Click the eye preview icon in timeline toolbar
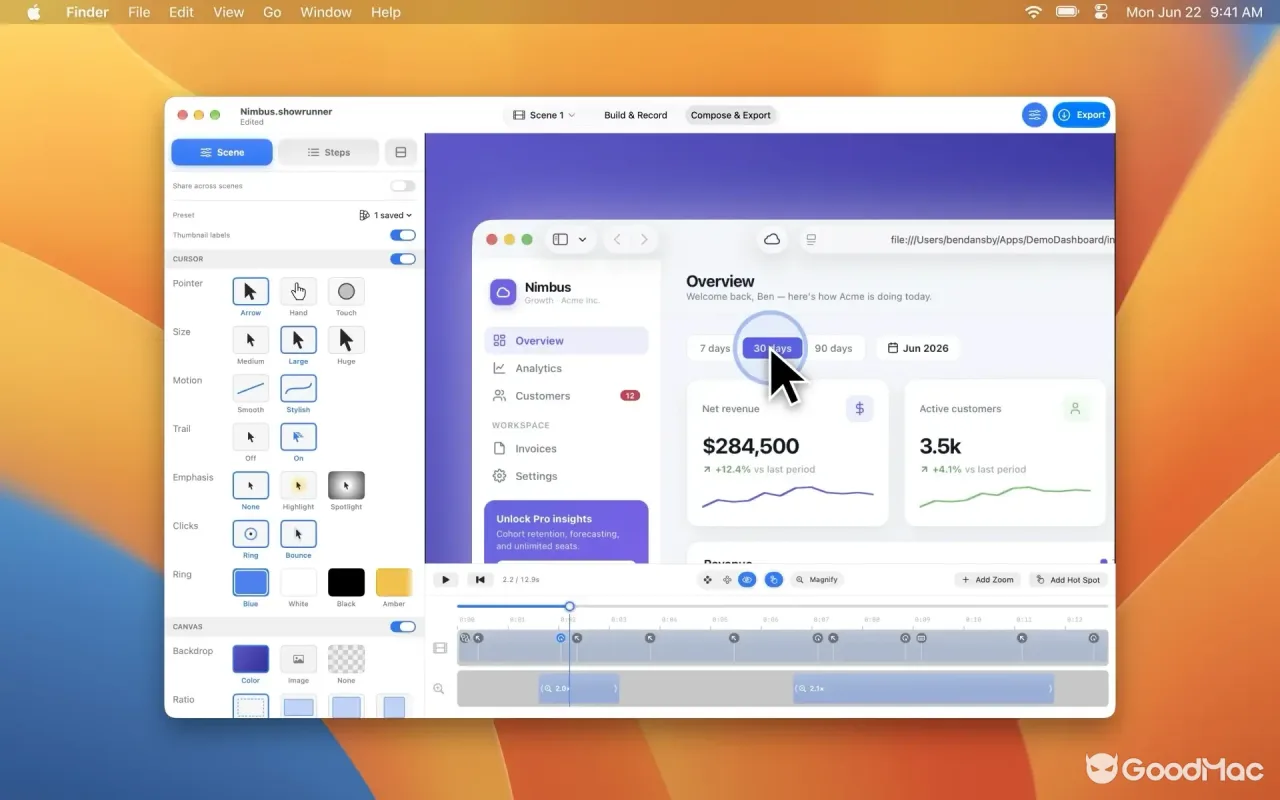Image resolution: width=1280 pixels, height=800 pixels. [x=747, y=580]
